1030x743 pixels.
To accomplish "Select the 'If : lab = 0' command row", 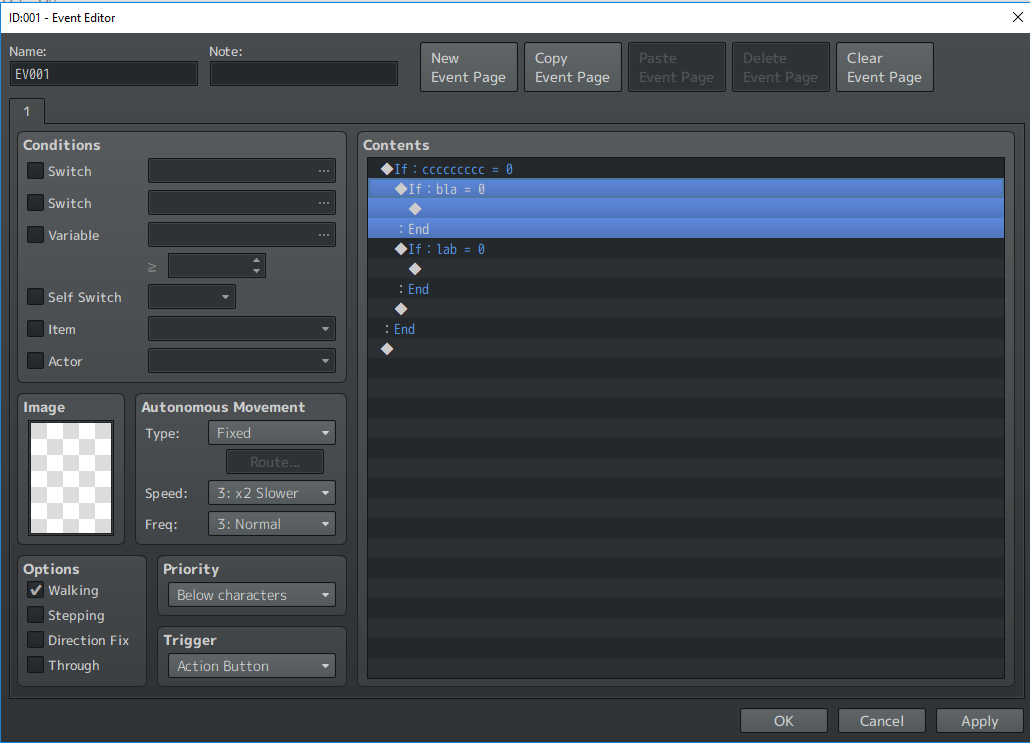I will tap(686, 249).
